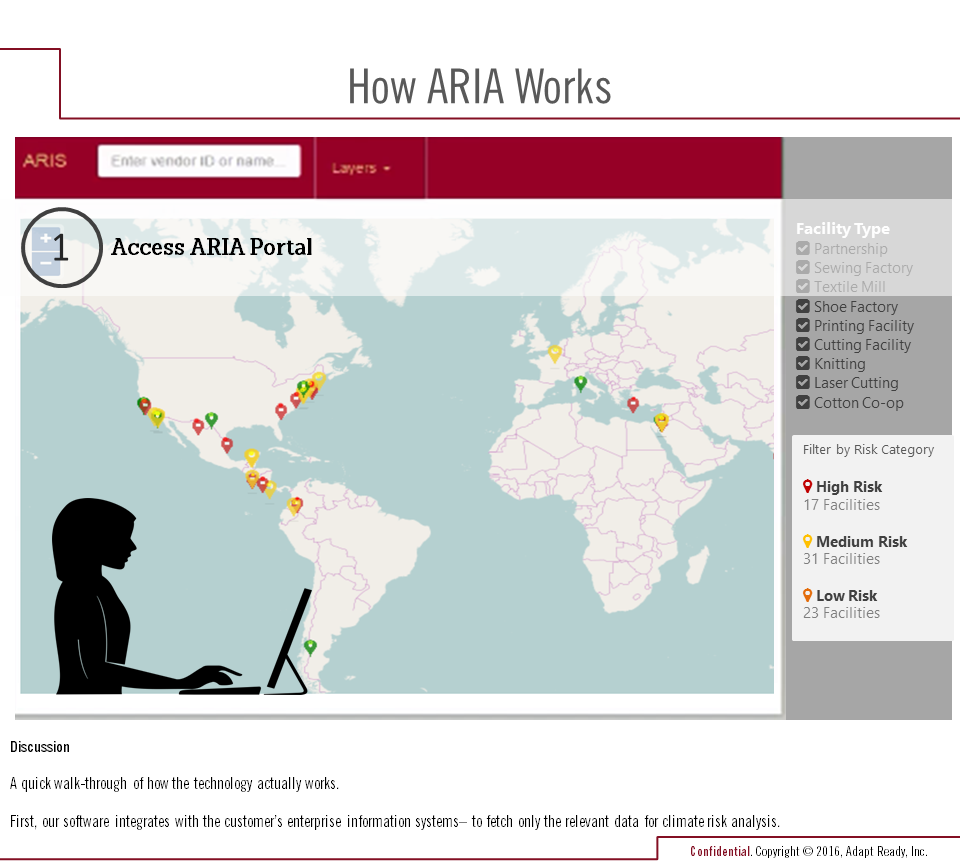Screen dimensions: 960x864
Task: Toggle the Printing Facility checkbox
Action: tap(803, 326)
